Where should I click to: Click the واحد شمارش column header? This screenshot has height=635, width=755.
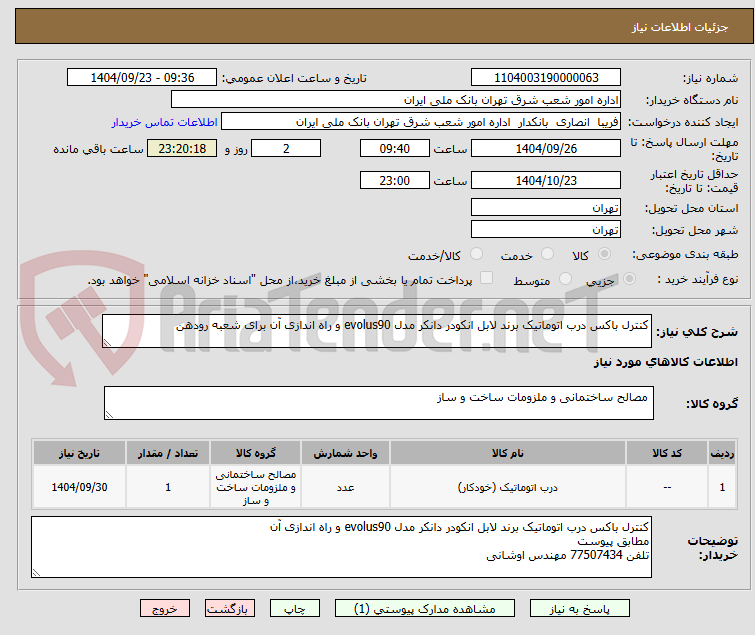tap(345, 453)
